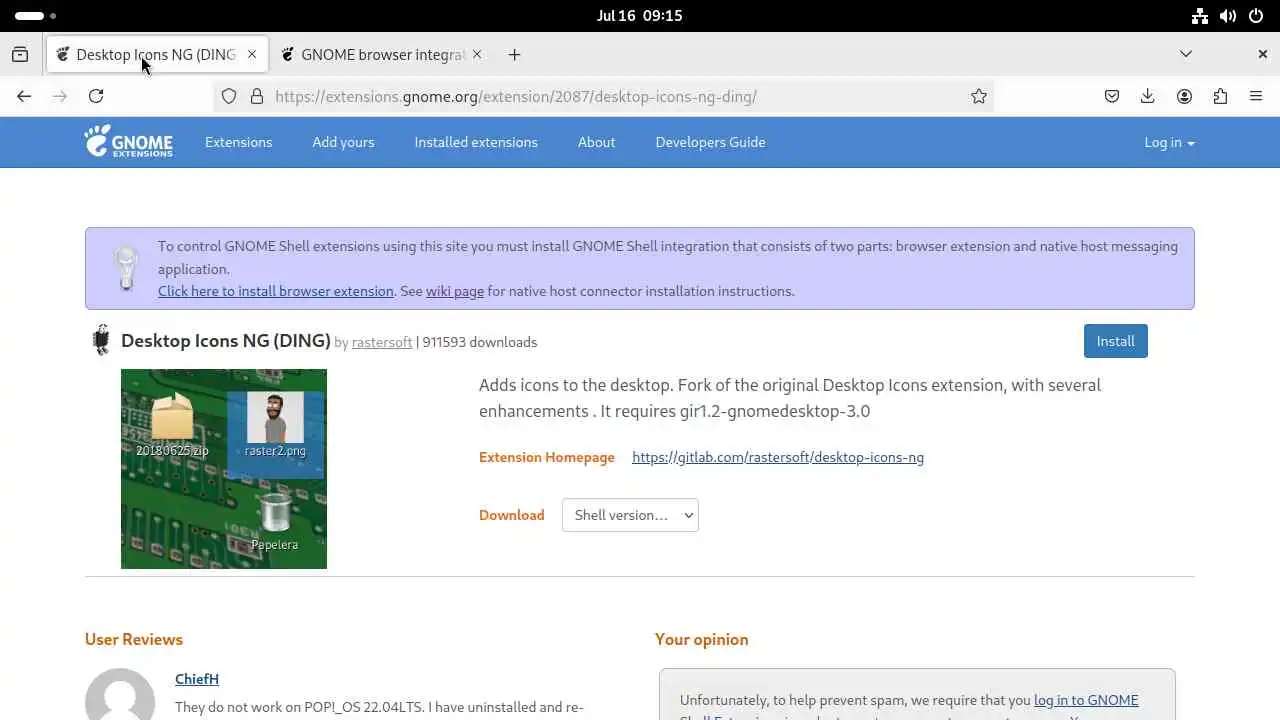Click the GNOME Extensions logo
Screen dimensions: 1280x720
[128, 142]
